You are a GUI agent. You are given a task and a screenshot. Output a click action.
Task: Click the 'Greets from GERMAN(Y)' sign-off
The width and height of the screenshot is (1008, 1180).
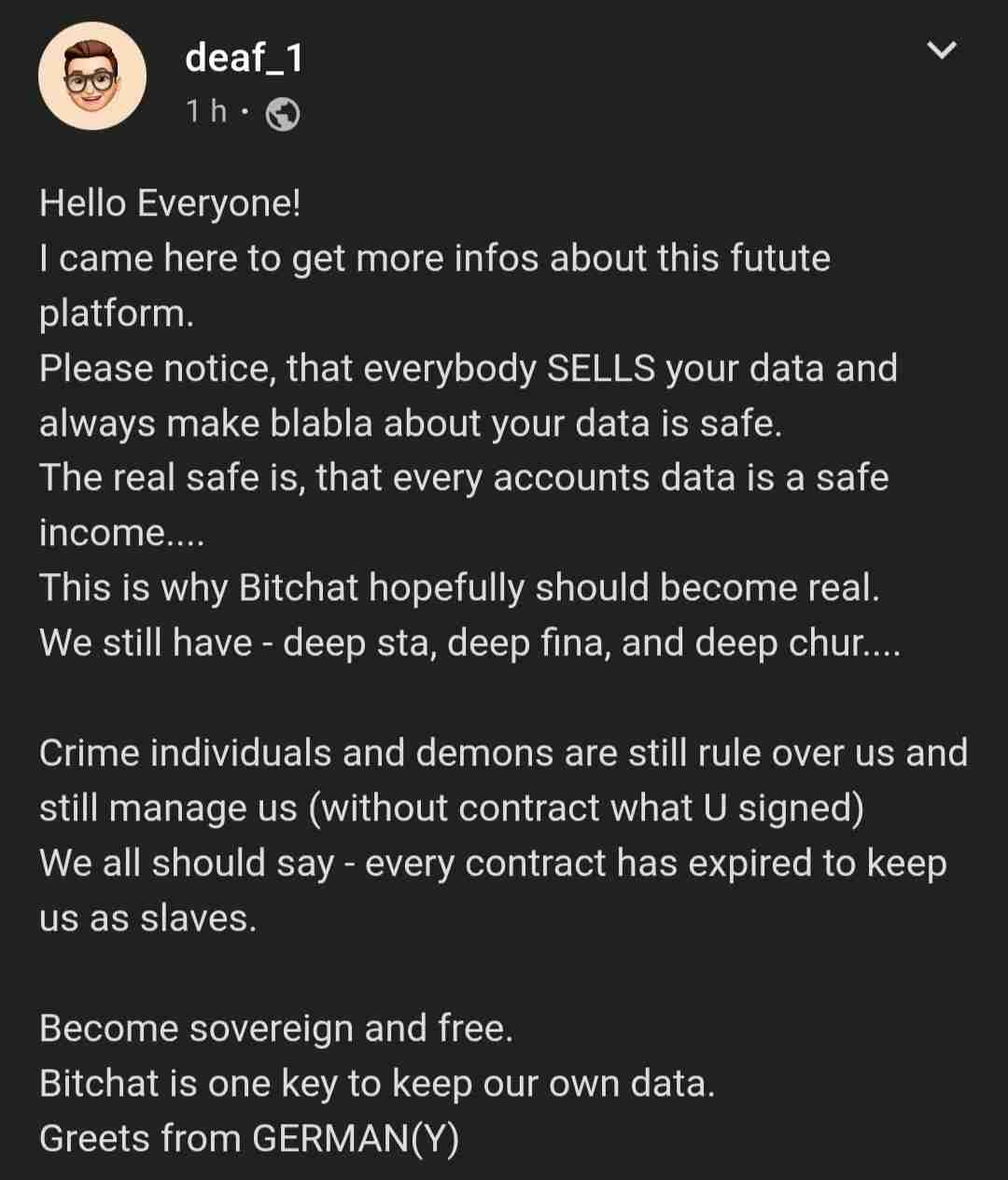pos(249,1139)
